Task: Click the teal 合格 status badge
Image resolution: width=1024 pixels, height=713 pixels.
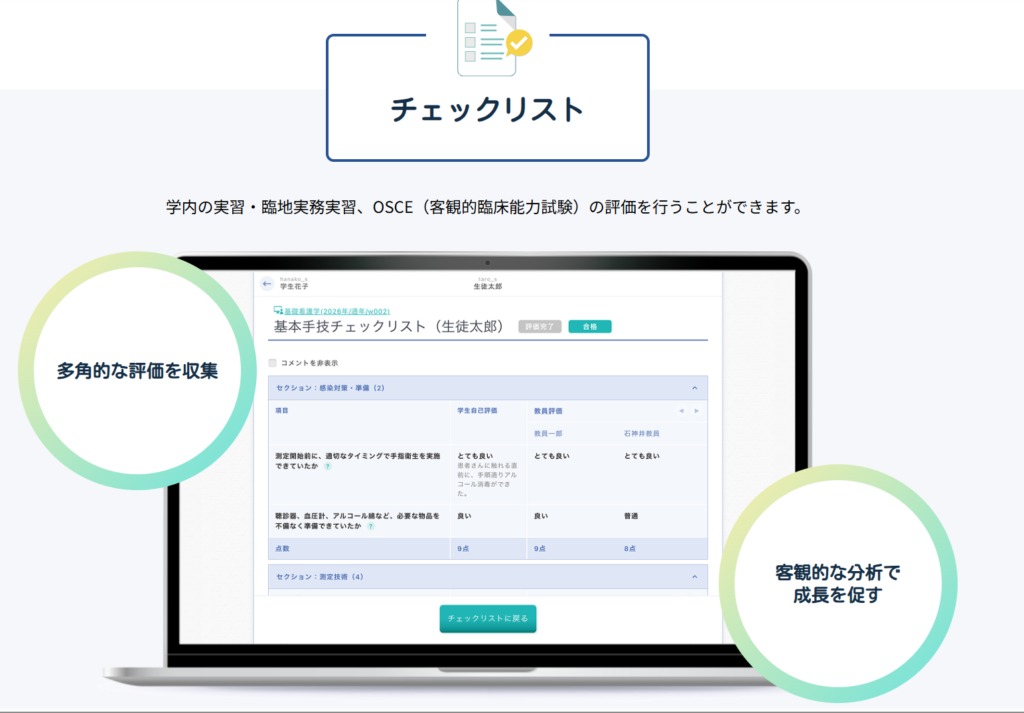Action: (x=589, y=326)
